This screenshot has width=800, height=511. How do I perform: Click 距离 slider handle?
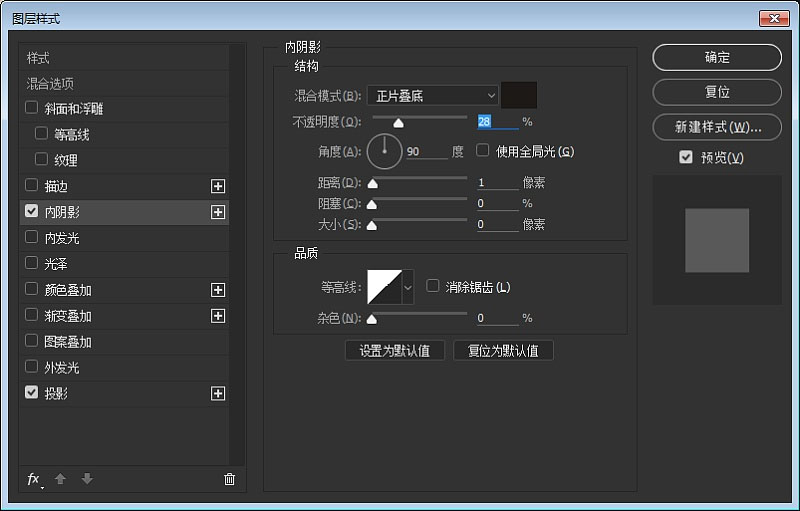(x=373, y=184)
